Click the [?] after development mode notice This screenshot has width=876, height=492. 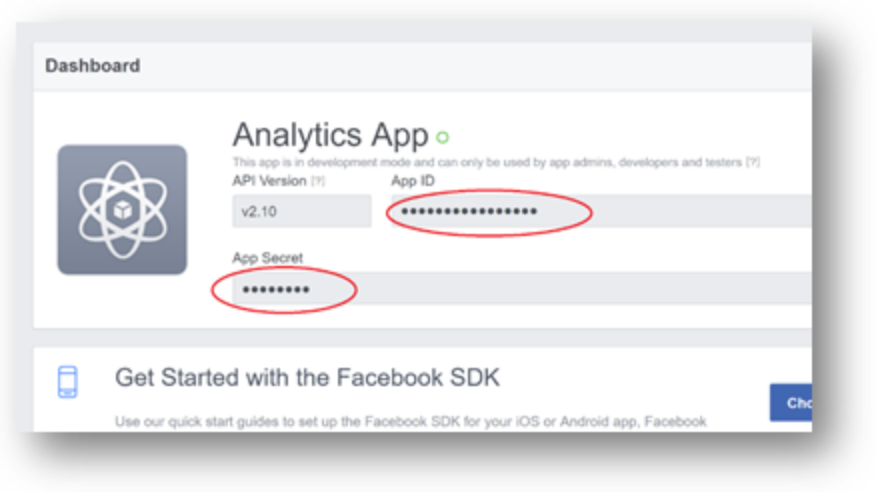[x=753, y=162]
